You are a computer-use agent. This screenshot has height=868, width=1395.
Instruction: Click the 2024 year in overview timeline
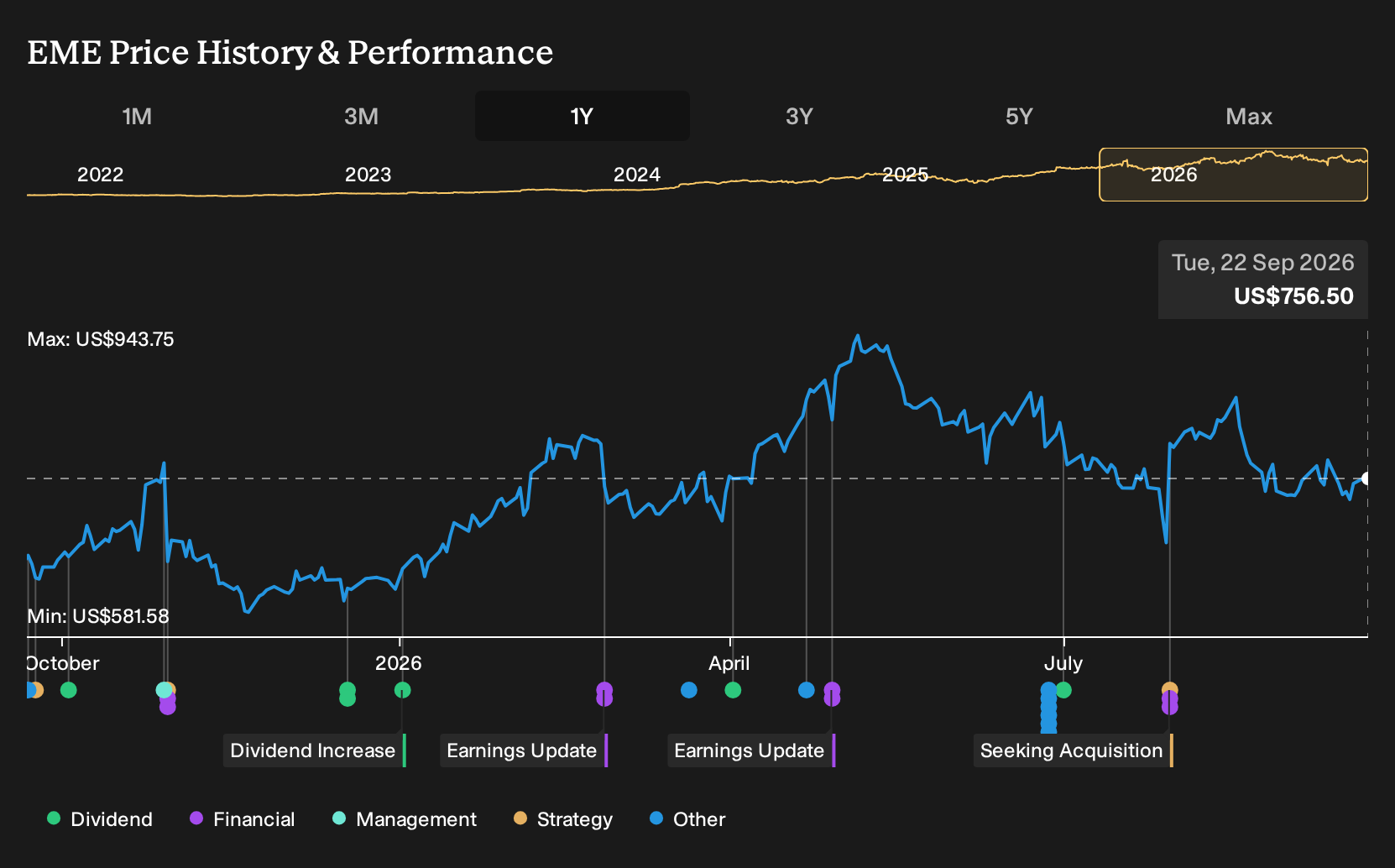637,175
